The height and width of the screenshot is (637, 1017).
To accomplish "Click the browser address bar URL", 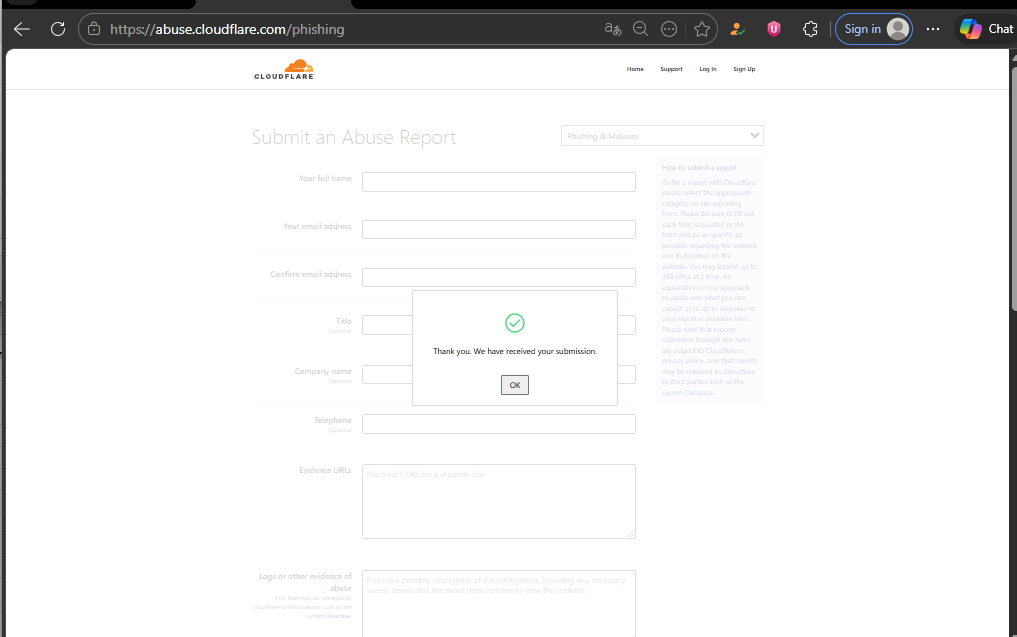I will pos(227,29).
